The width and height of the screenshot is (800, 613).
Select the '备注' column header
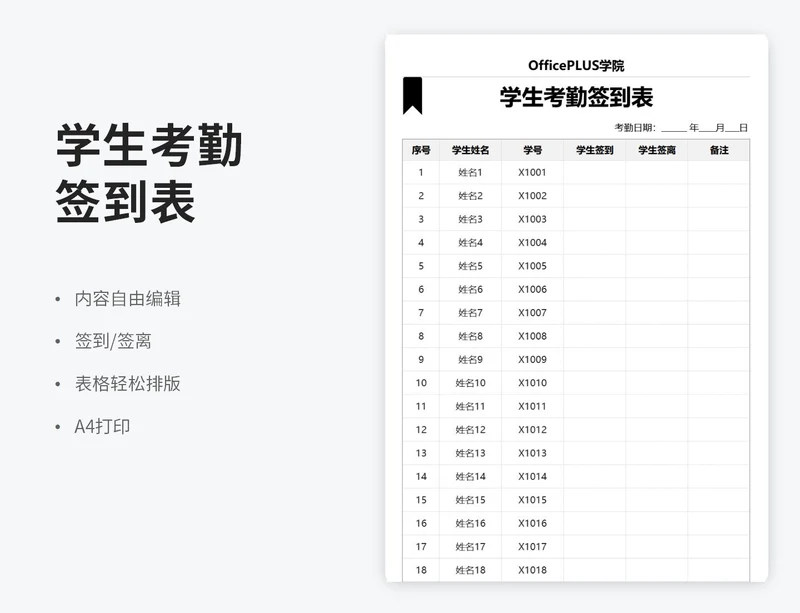tap(719, 150)
